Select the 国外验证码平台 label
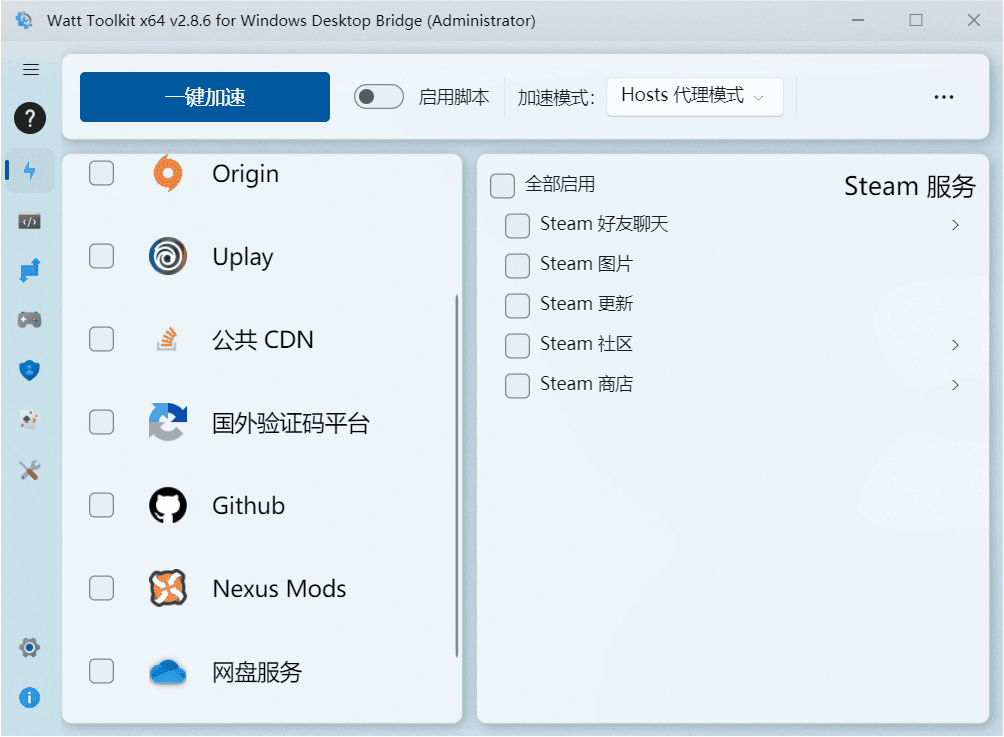 click(x=291, y=423)
